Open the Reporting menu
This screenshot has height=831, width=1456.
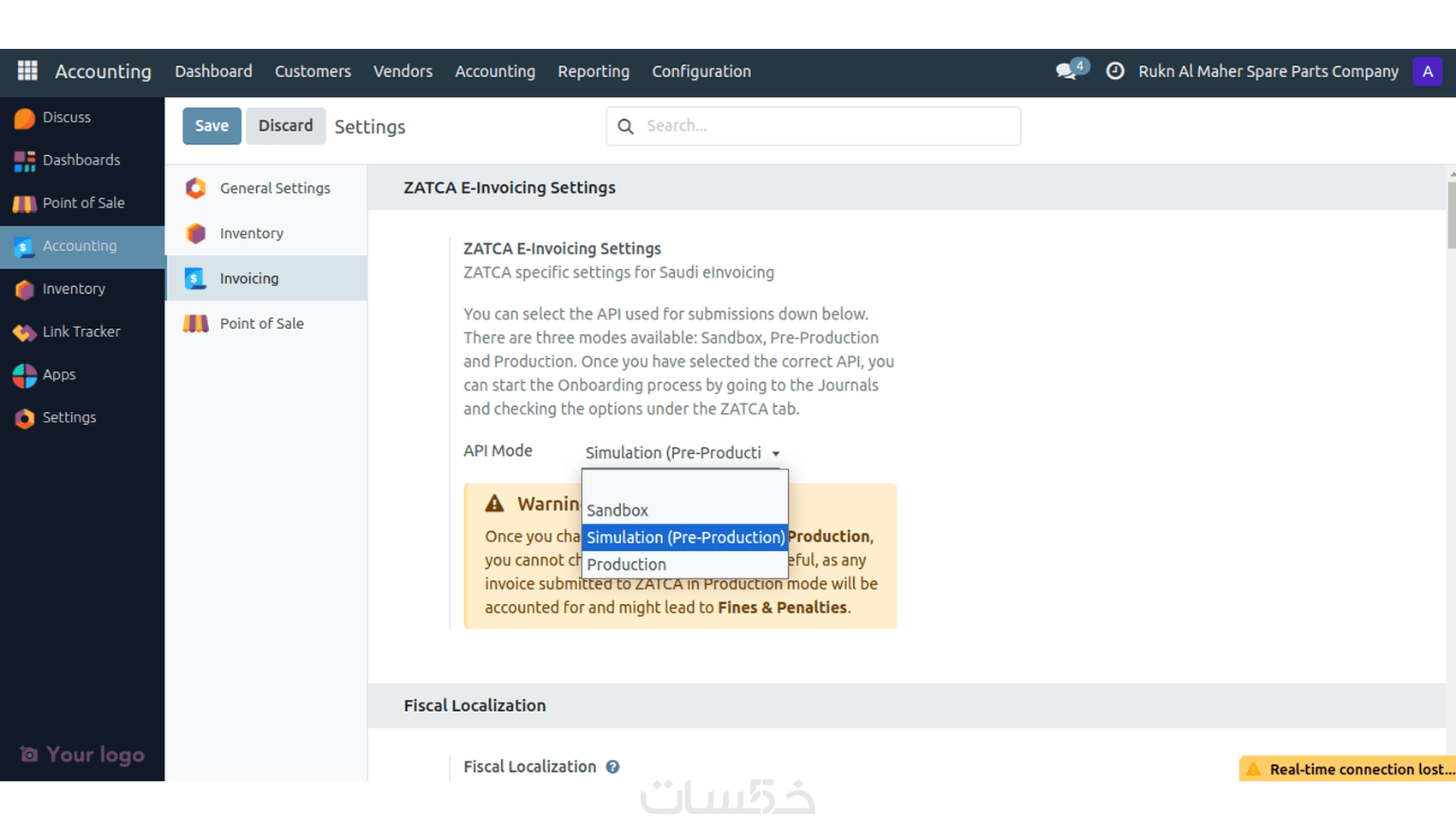click(x=594, y=71)
